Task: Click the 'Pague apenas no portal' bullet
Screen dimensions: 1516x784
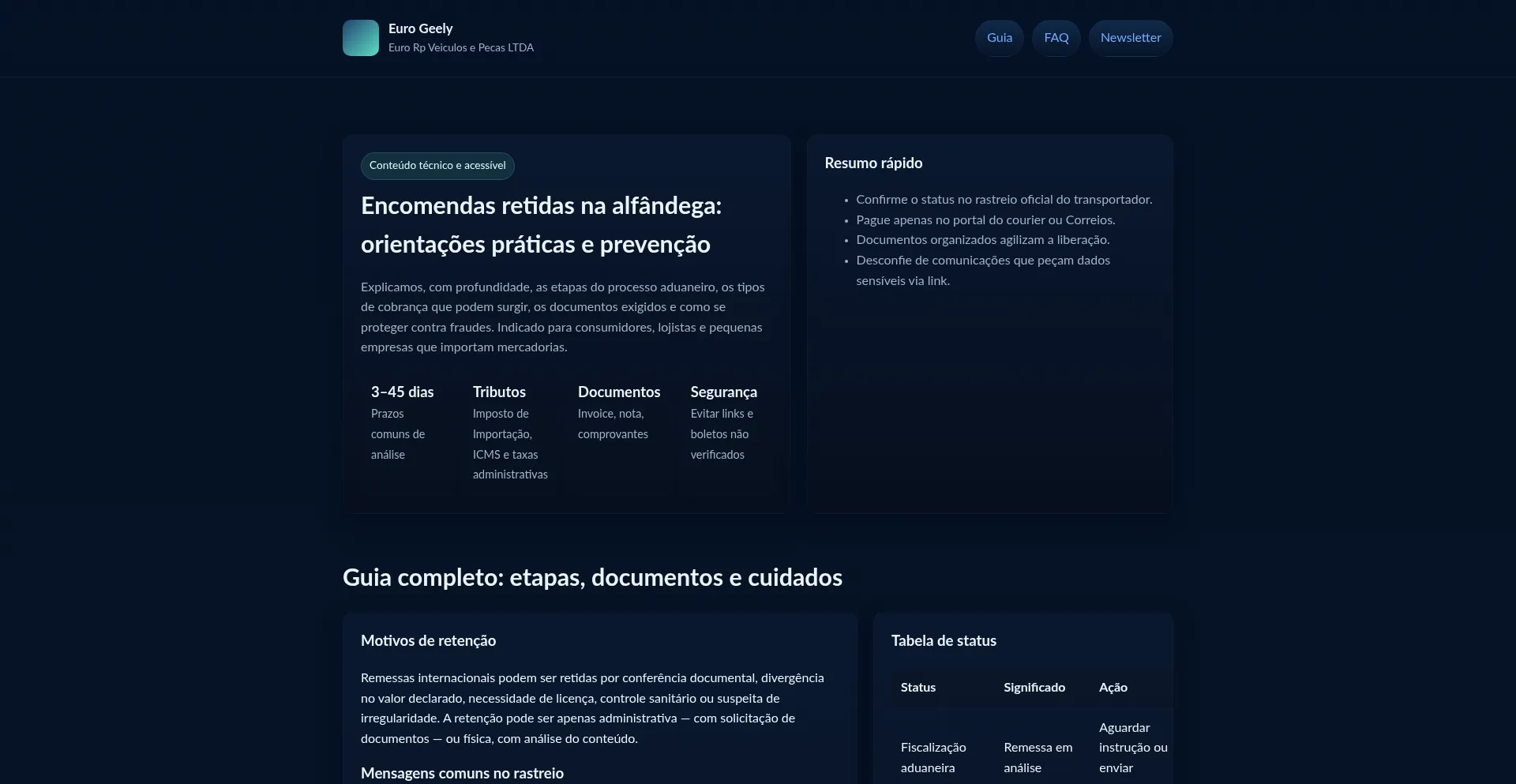Action: pyautogui.click(x=985, y=220)
